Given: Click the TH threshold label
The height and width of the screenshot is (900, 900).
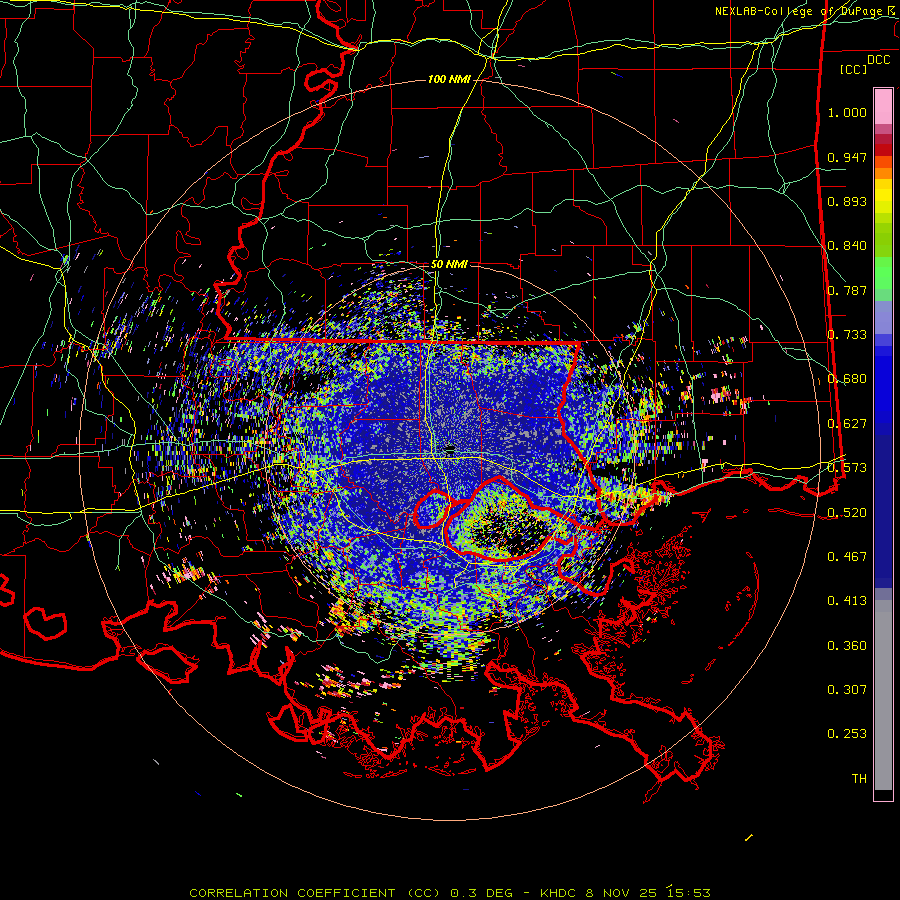Looking at the screenshot, I should point(859,779).
